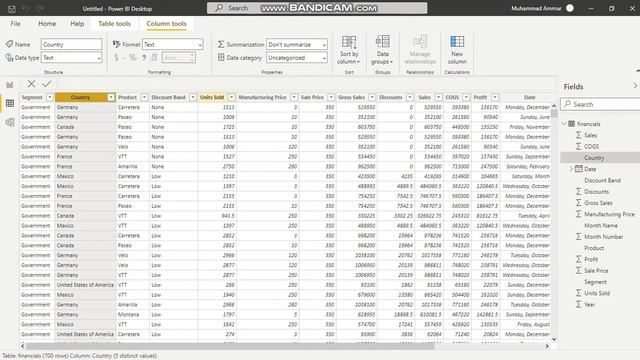Image resolution: width=640 pixels, height=360 pixels.
Task: Collapse the financials table tree
Action: pos(564,123)
